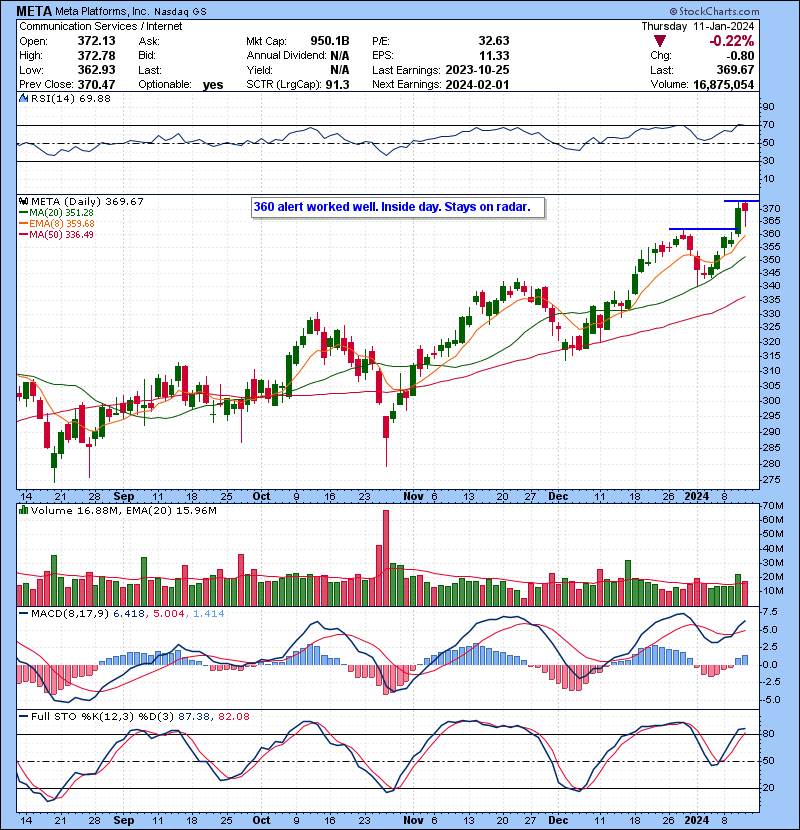Click the META ticker symbol title
This screenshot has height=830, width=800.
click(34, 11)
